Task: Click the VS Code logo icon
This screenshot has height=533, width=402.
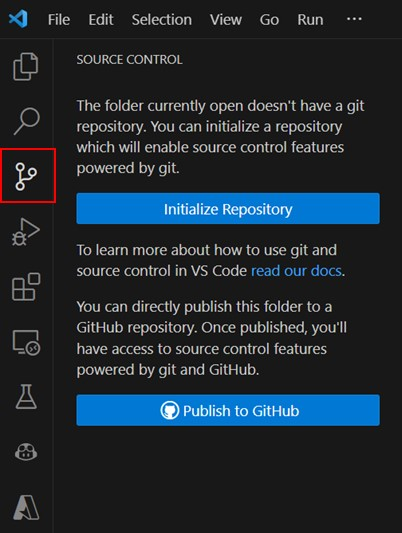Action: [x=18, y=19]
